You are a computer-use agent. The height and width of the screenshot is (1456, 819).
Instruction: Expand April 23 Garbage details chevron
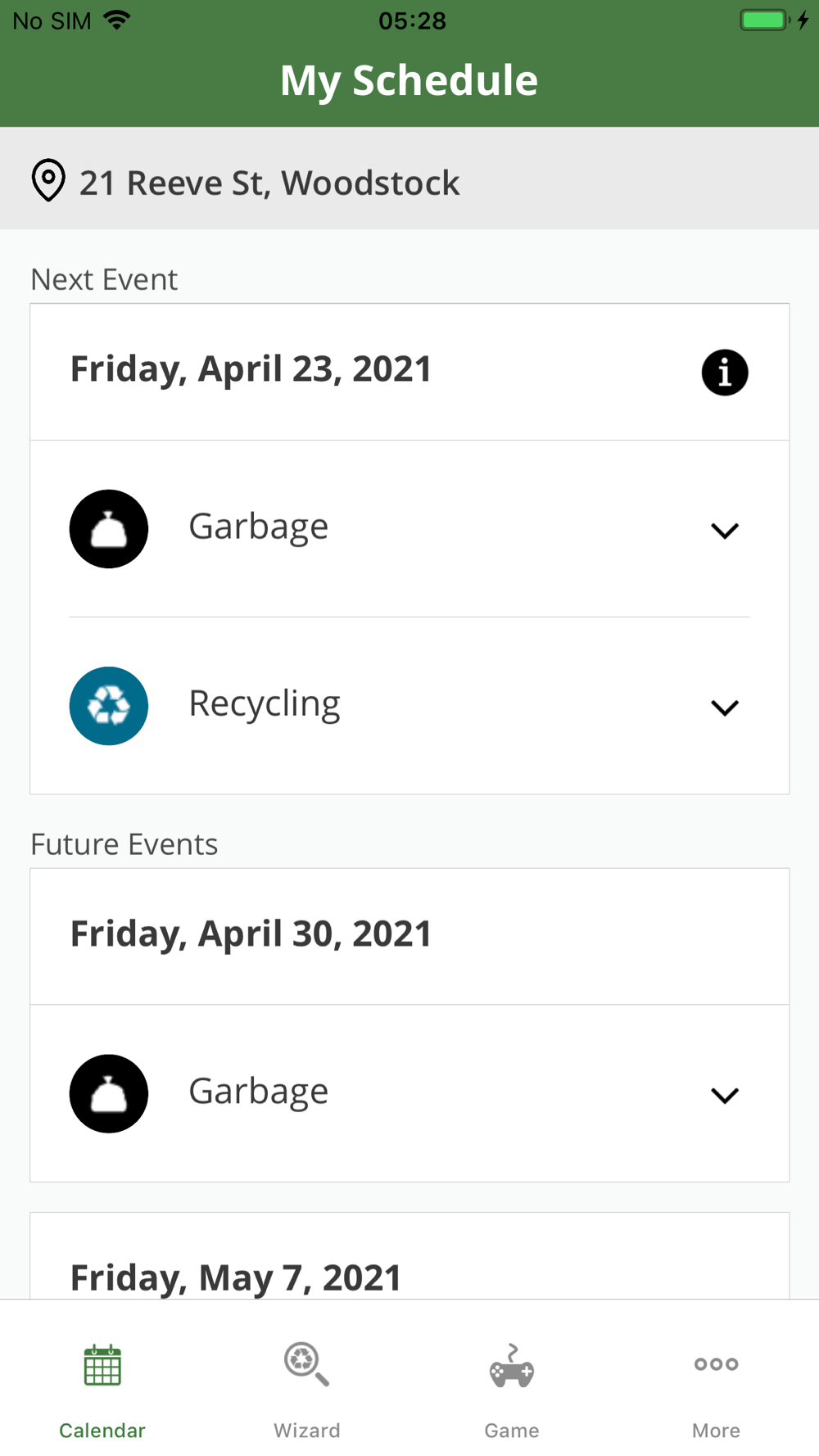click(x=725, y=531)
